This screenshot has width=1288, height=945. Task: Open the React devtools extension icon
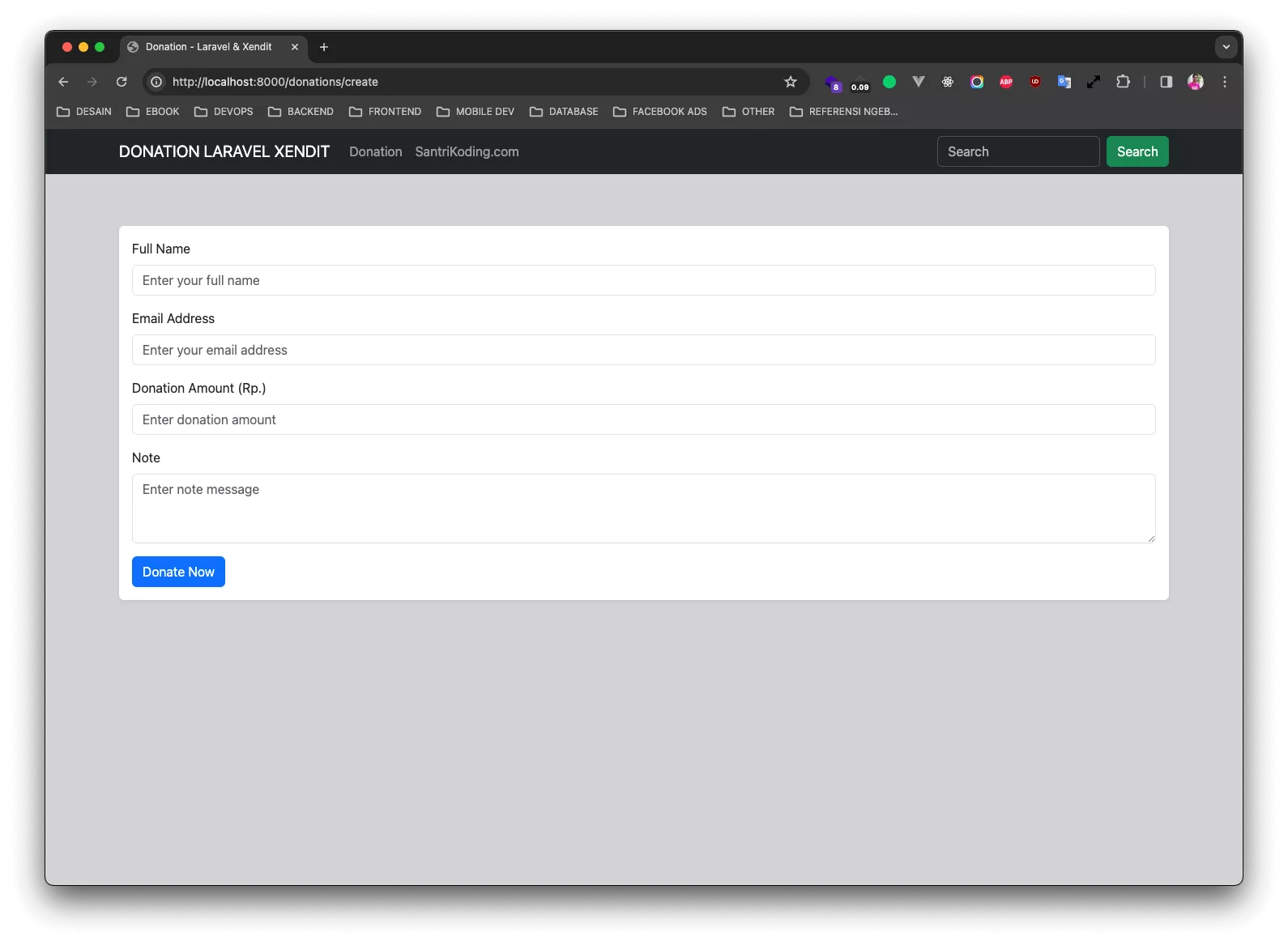[948, 82]
